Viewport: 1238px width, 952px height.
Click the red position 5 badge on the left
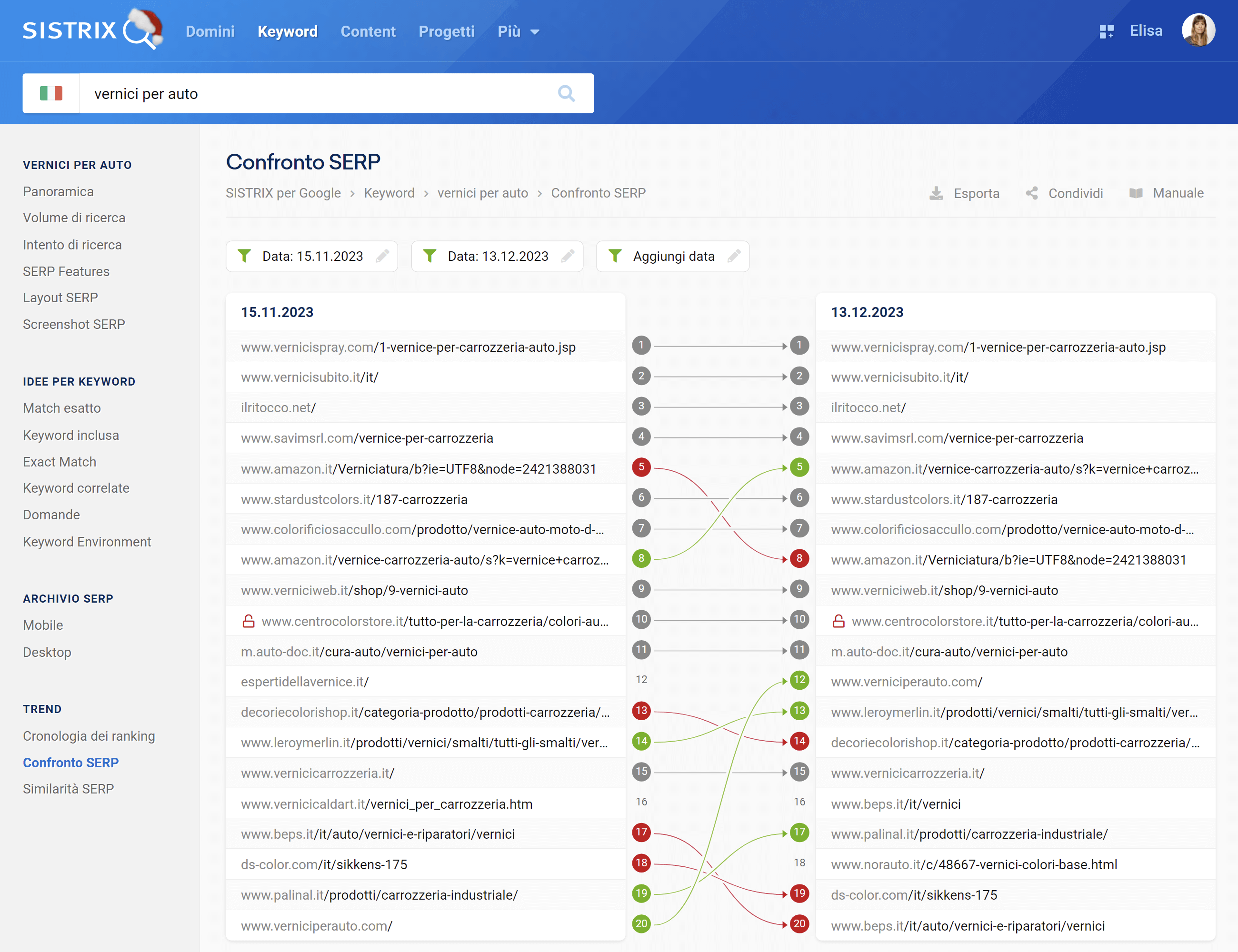pos(641,467)
